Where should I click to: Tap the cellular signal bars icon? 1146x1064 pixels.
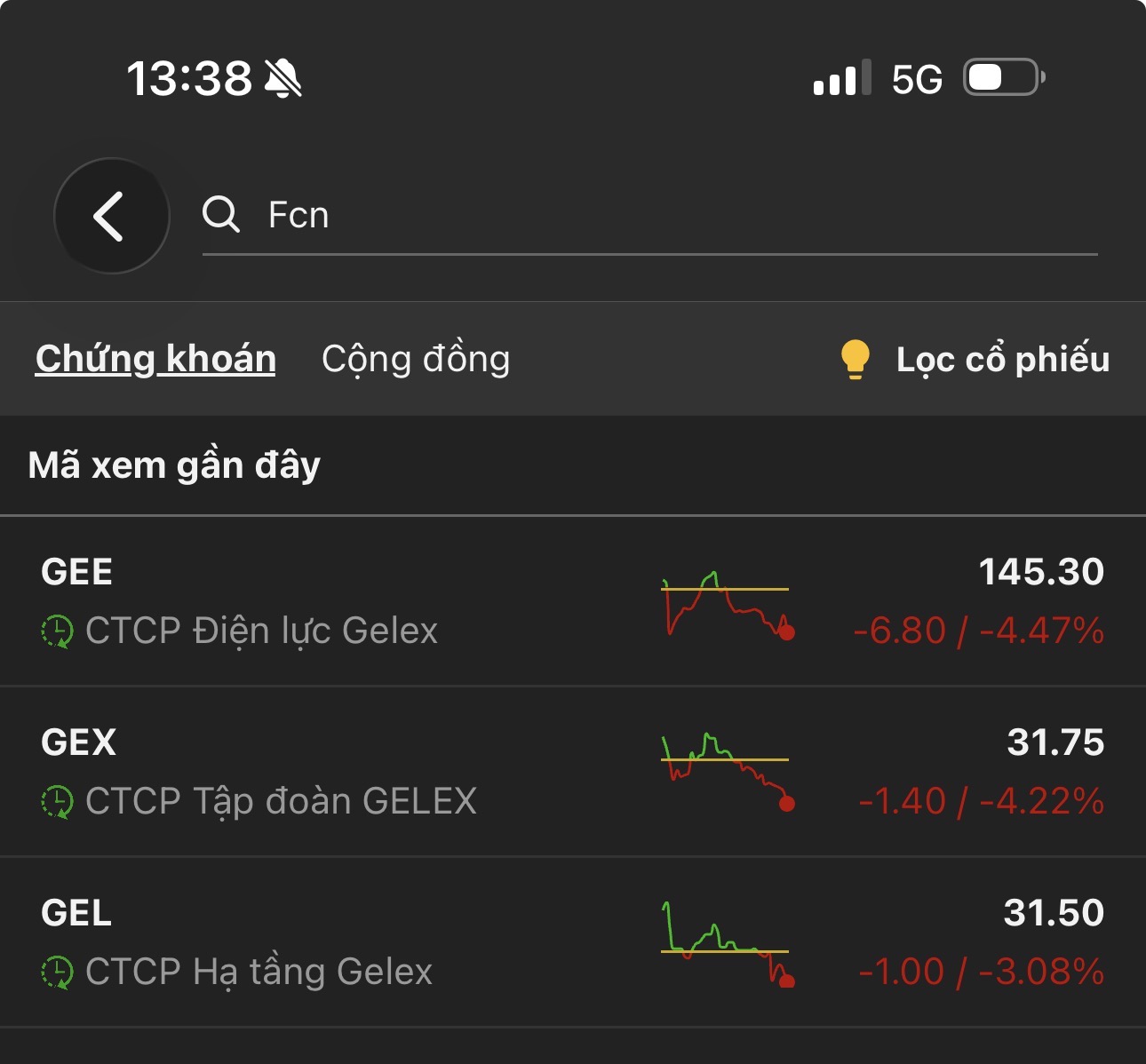841,78
